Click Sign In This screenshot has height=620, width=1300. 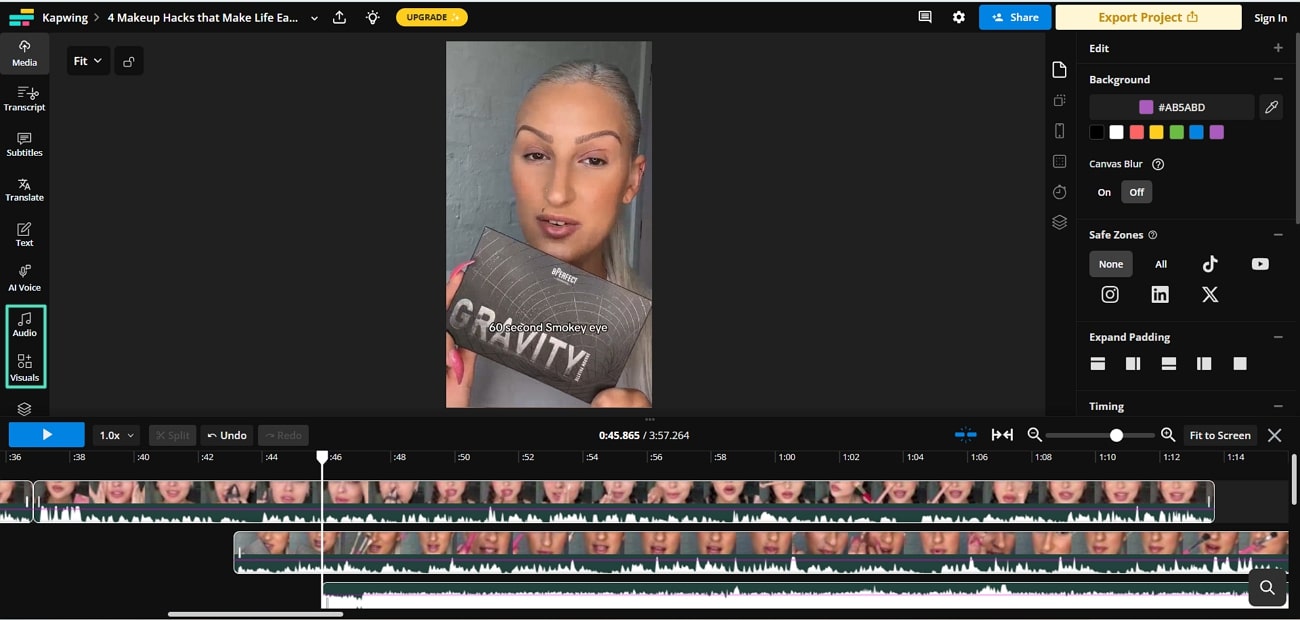[1270, 18]
